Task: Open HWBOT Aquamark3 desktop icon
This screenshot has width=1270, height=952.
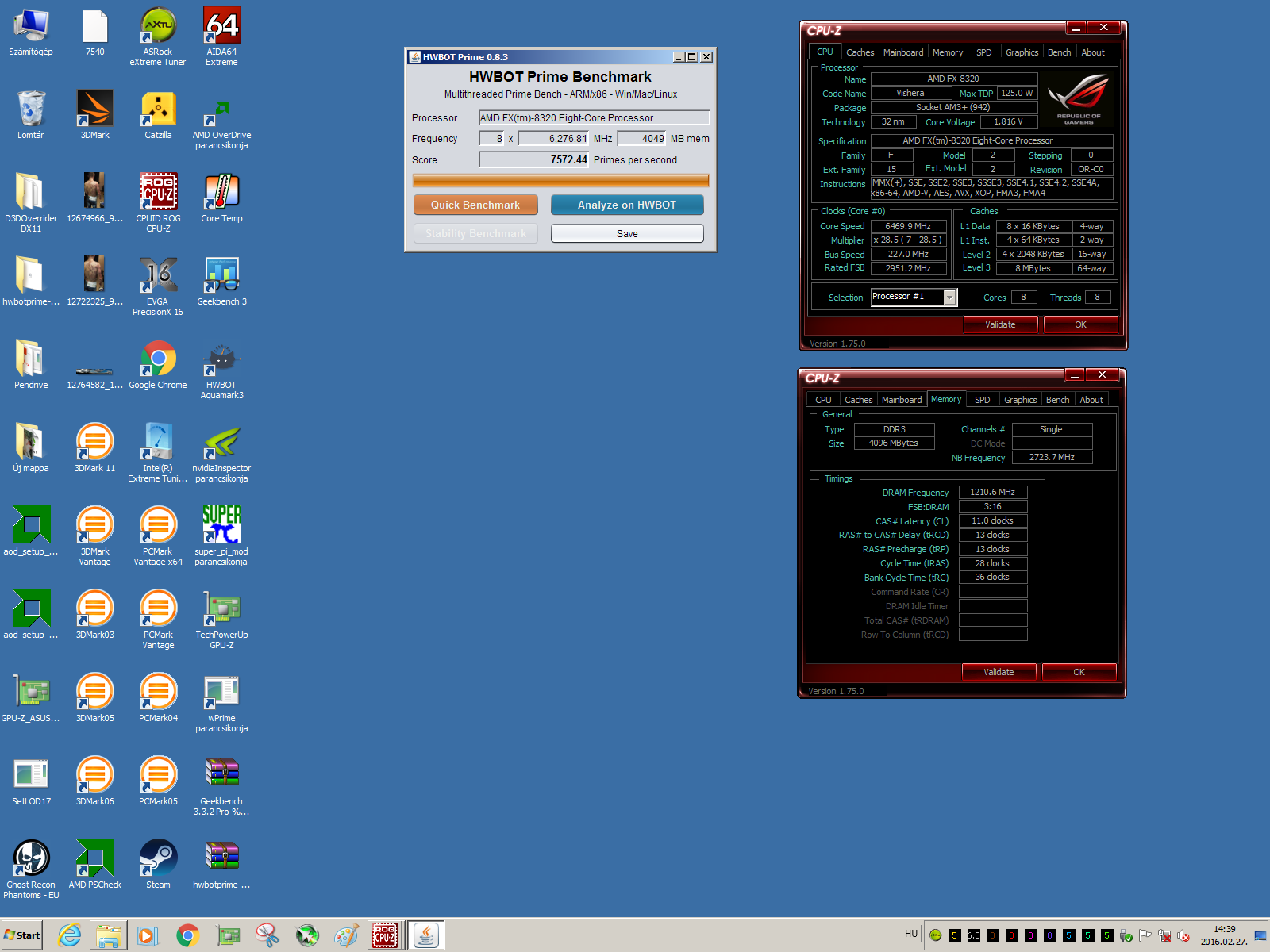Action: click(221, 370)
